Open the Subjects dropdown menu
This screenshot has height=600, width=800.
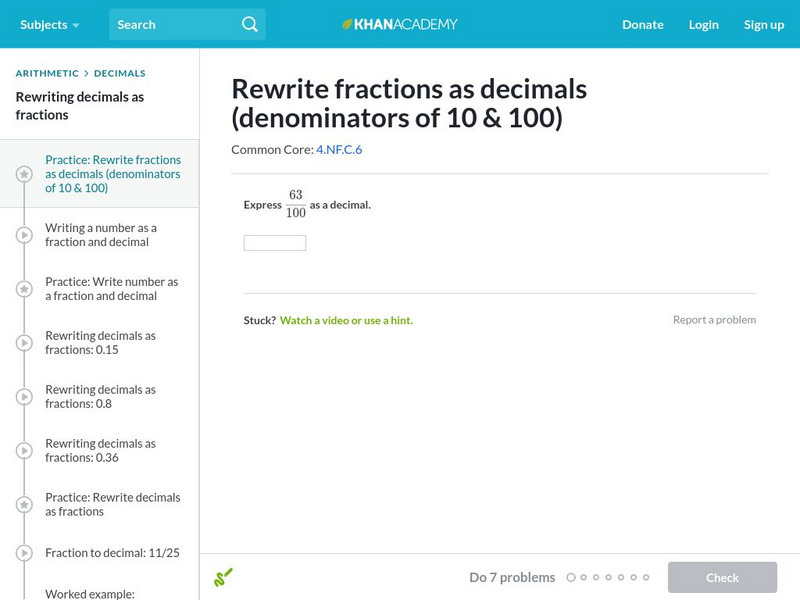point(50,24)
